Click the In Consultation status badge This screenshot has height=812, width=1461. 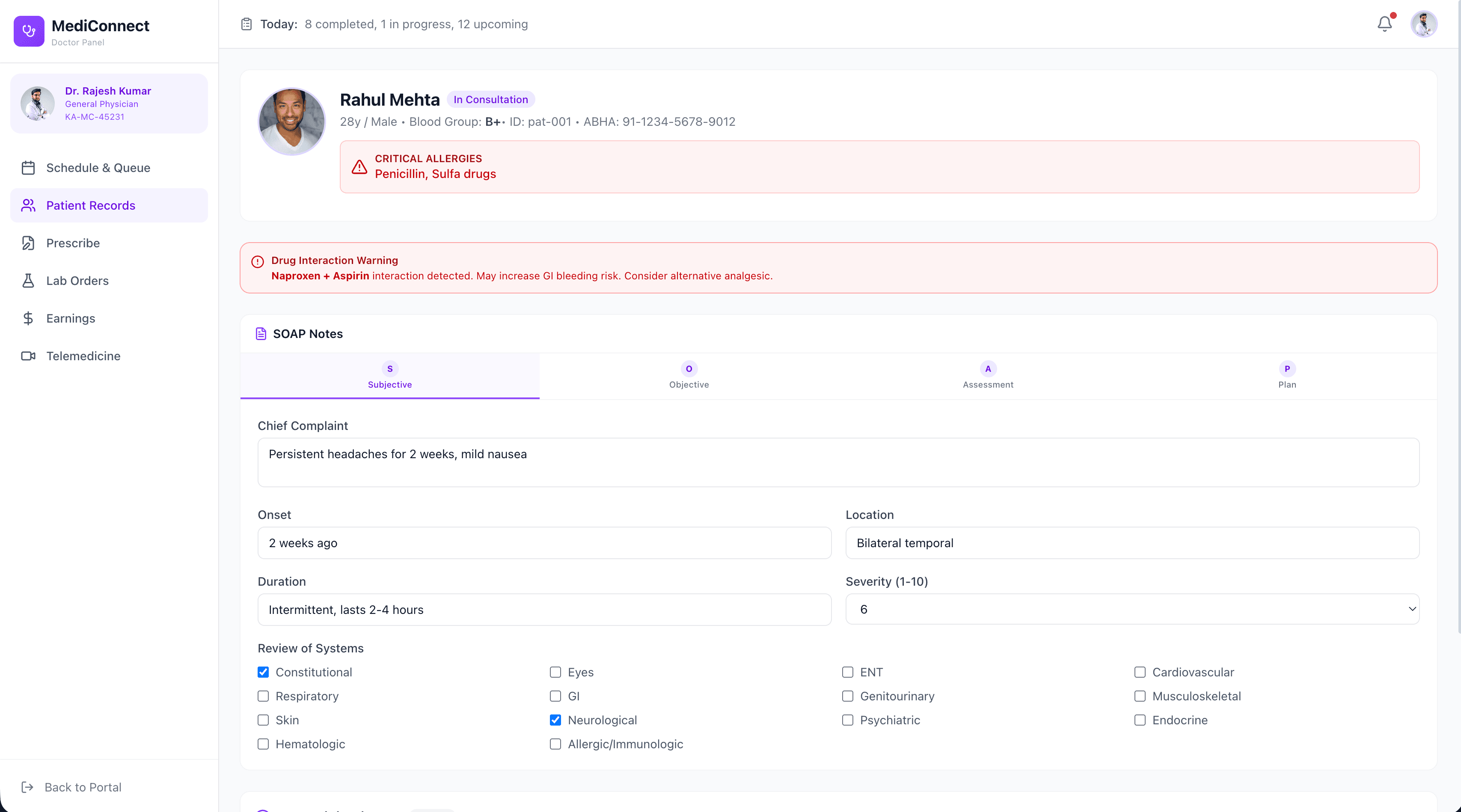pos(490,99)
